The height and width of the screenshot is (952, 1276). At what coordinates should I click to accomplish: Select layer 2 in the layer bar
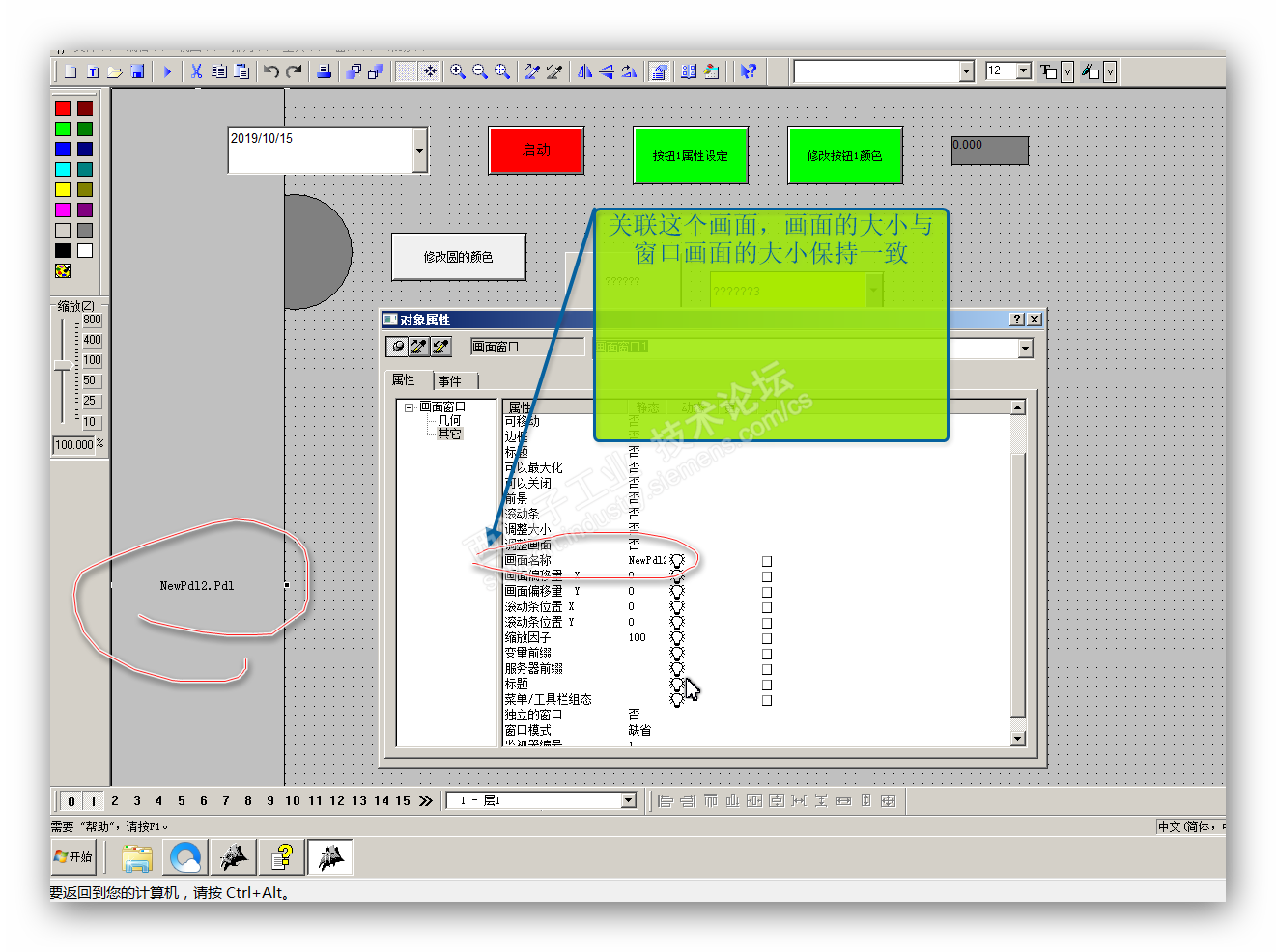[115, 800]
